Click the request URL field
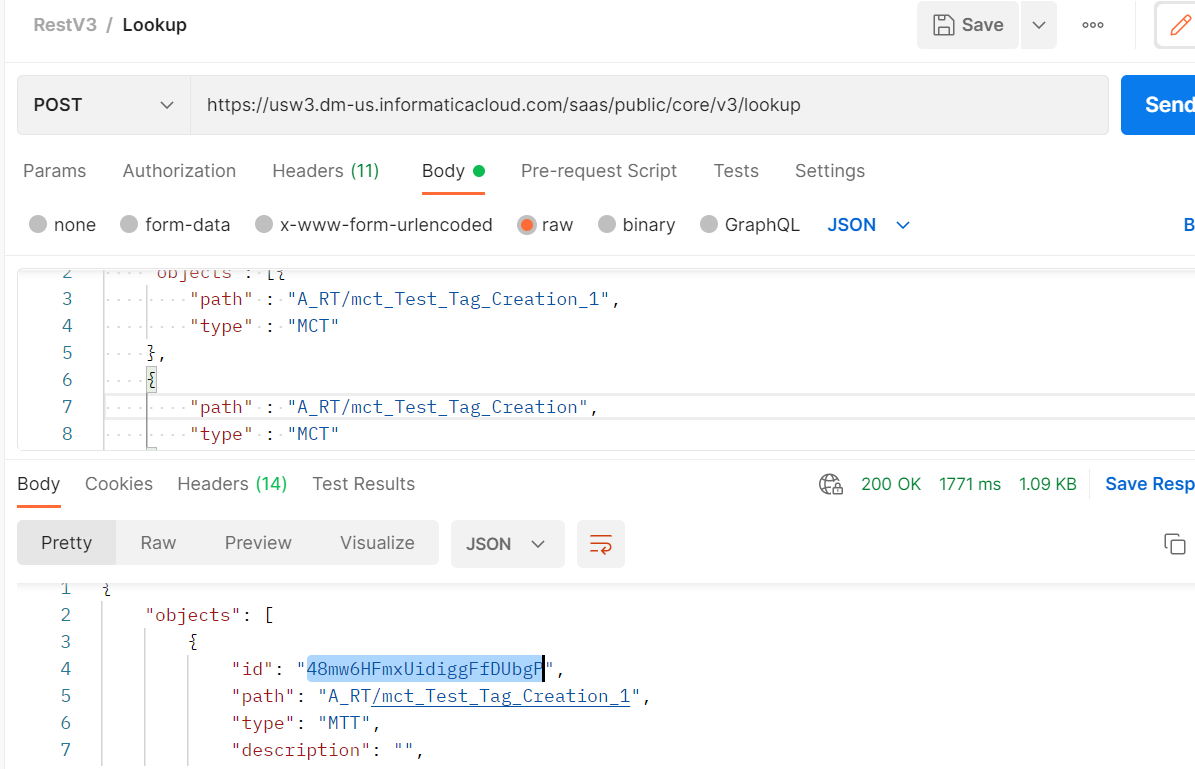The image size is (1195, 769). [x=649, y=105]
